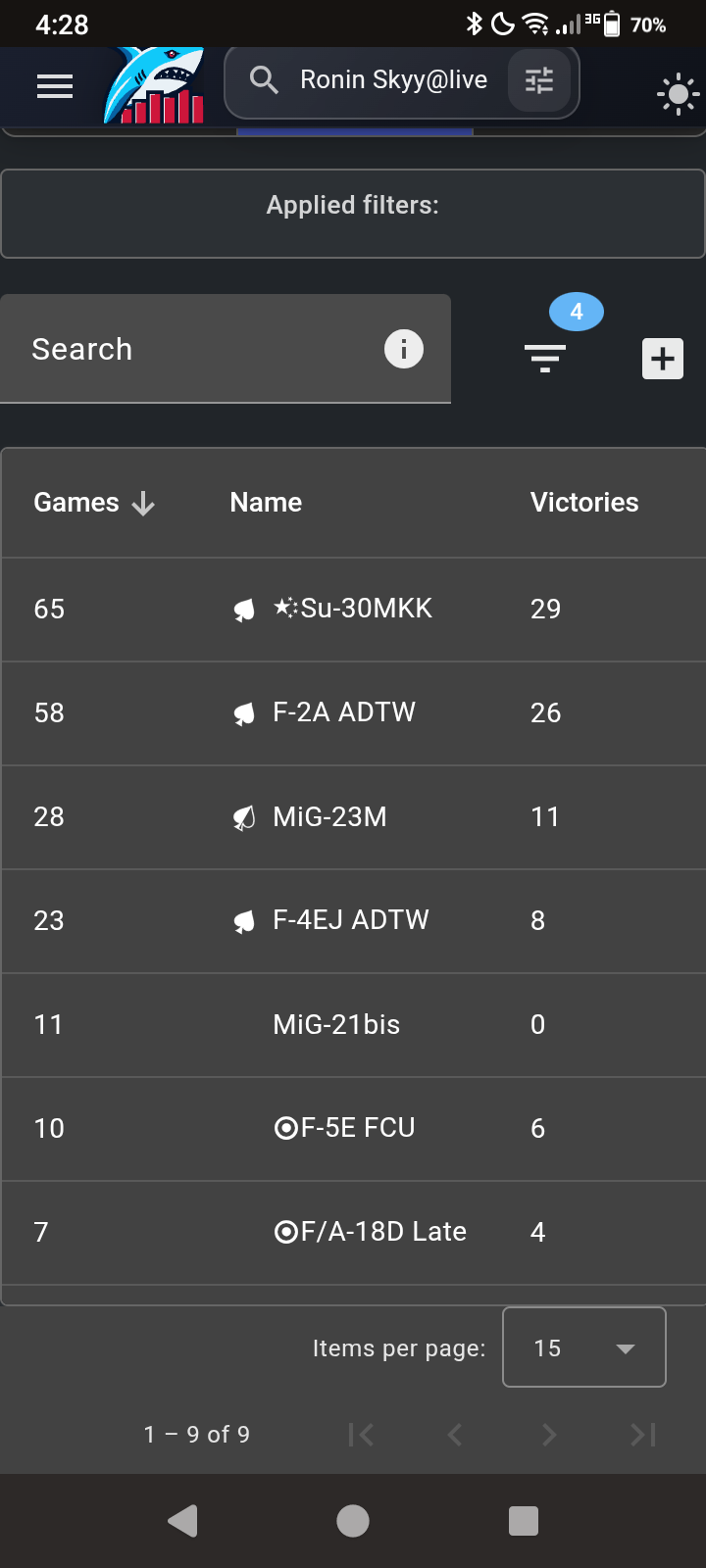Open the hamburger navigation menu
Viewport: 706px width, 1568px height.
point(55,86)
